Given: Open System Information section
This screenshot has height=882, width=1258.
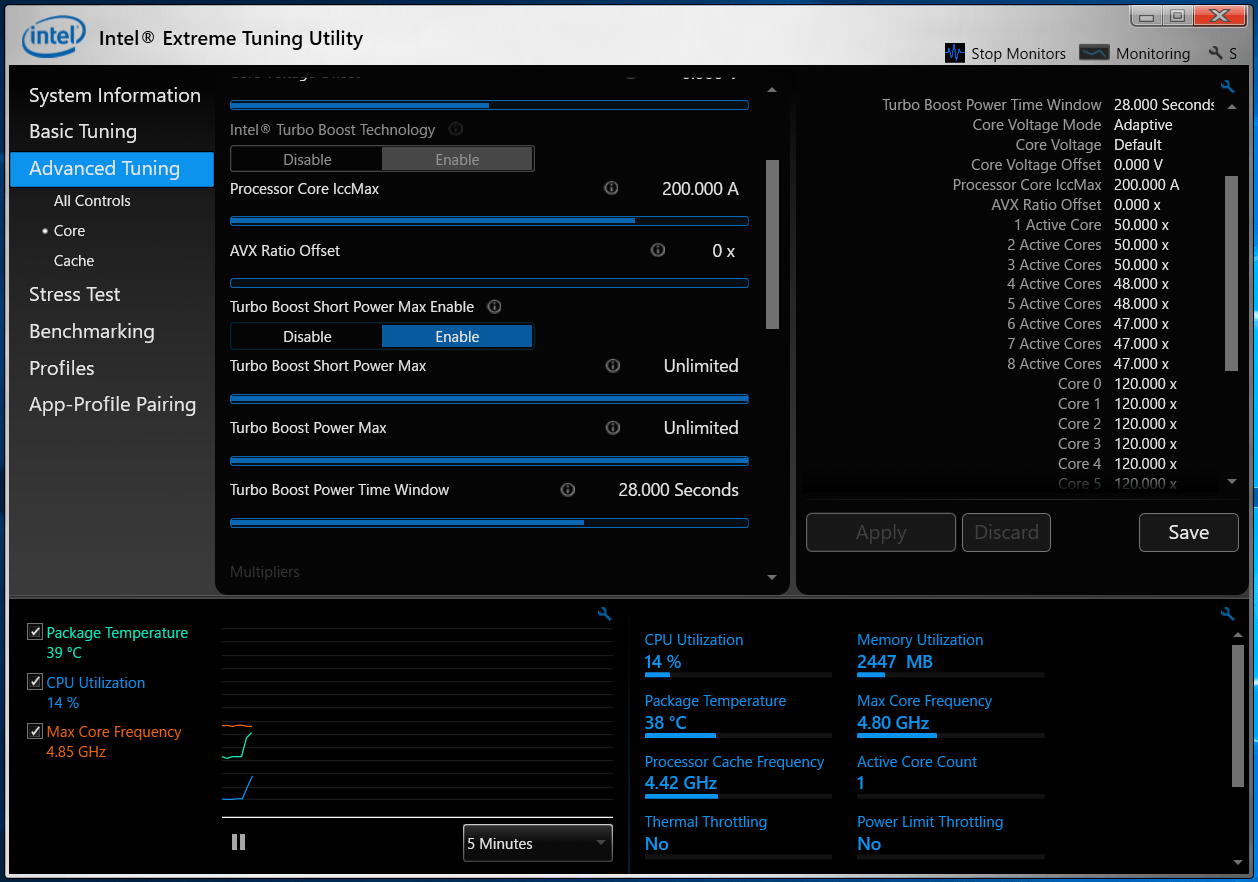Looking at the screenshot, I should pos(114,95).
